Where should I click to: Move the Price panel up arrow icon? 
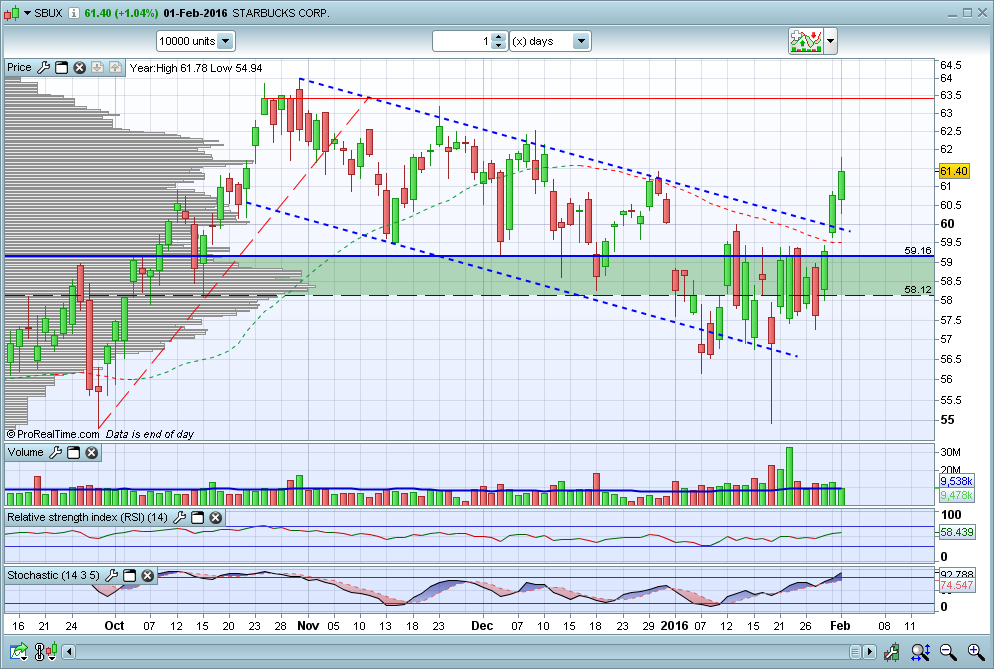(x=115, y=67)
